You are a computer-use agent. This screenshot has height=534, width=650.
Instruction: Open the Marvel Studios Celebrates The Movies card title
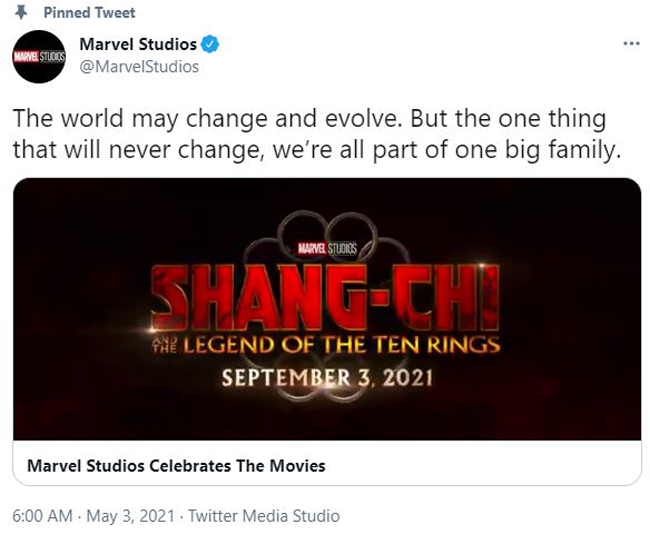(x=176, y=466)
